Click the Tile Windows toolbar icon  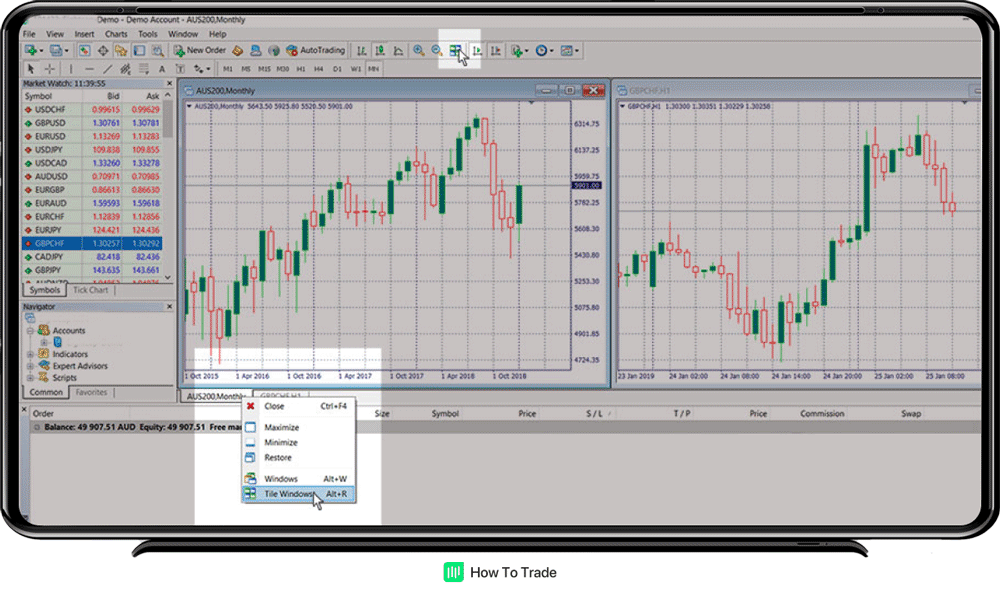pos(455,50)
